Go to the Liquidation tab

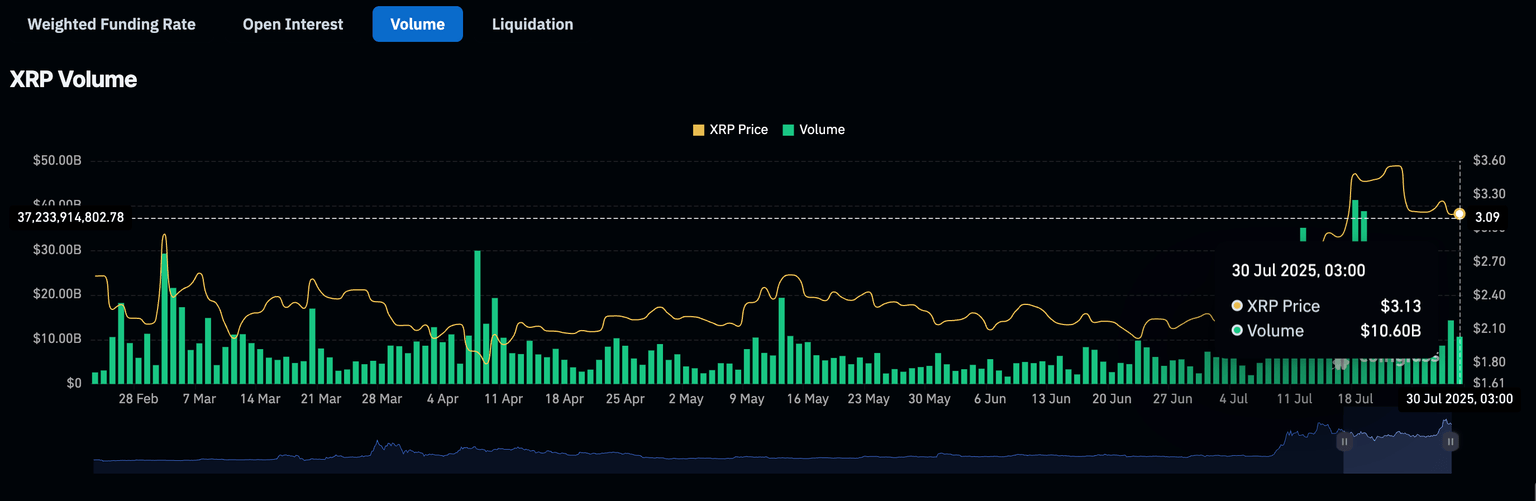[532, 24]
